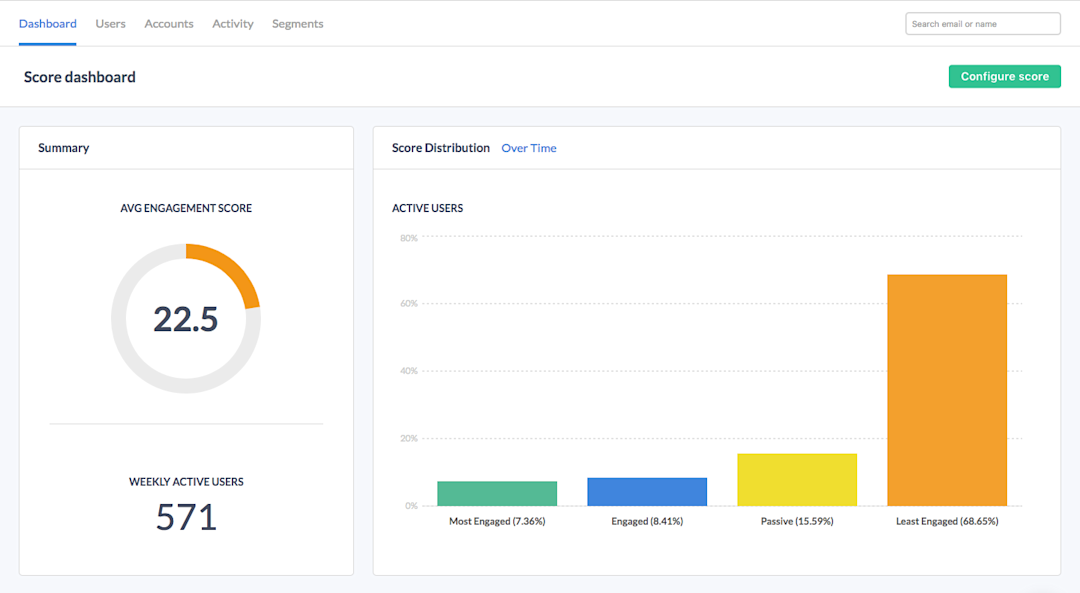Click the green Most Engaged bar
This screenshot has height=593, width=1080.
point(497,494)
